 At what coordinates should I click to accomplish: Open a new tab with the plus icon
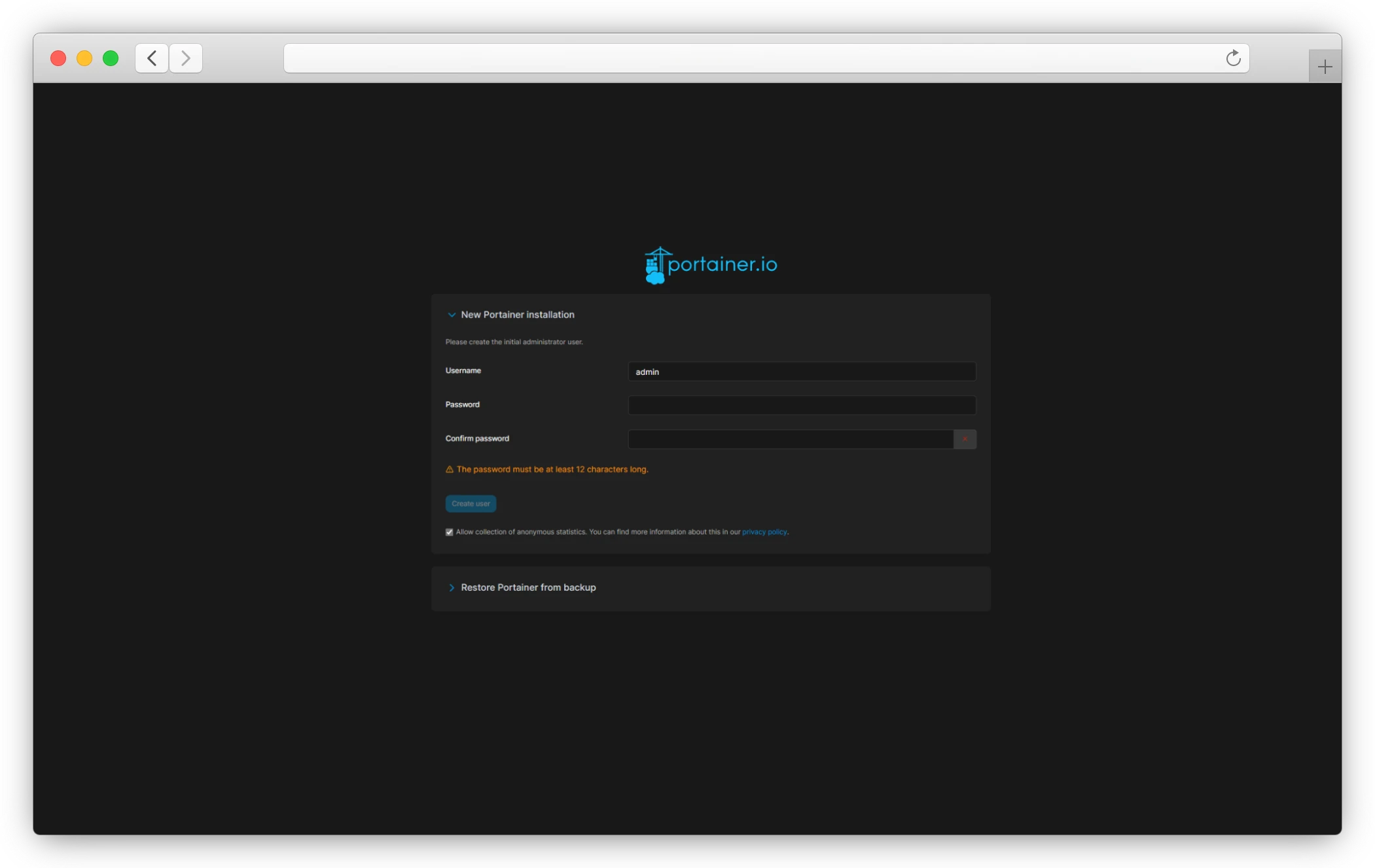pos(1325,66)
